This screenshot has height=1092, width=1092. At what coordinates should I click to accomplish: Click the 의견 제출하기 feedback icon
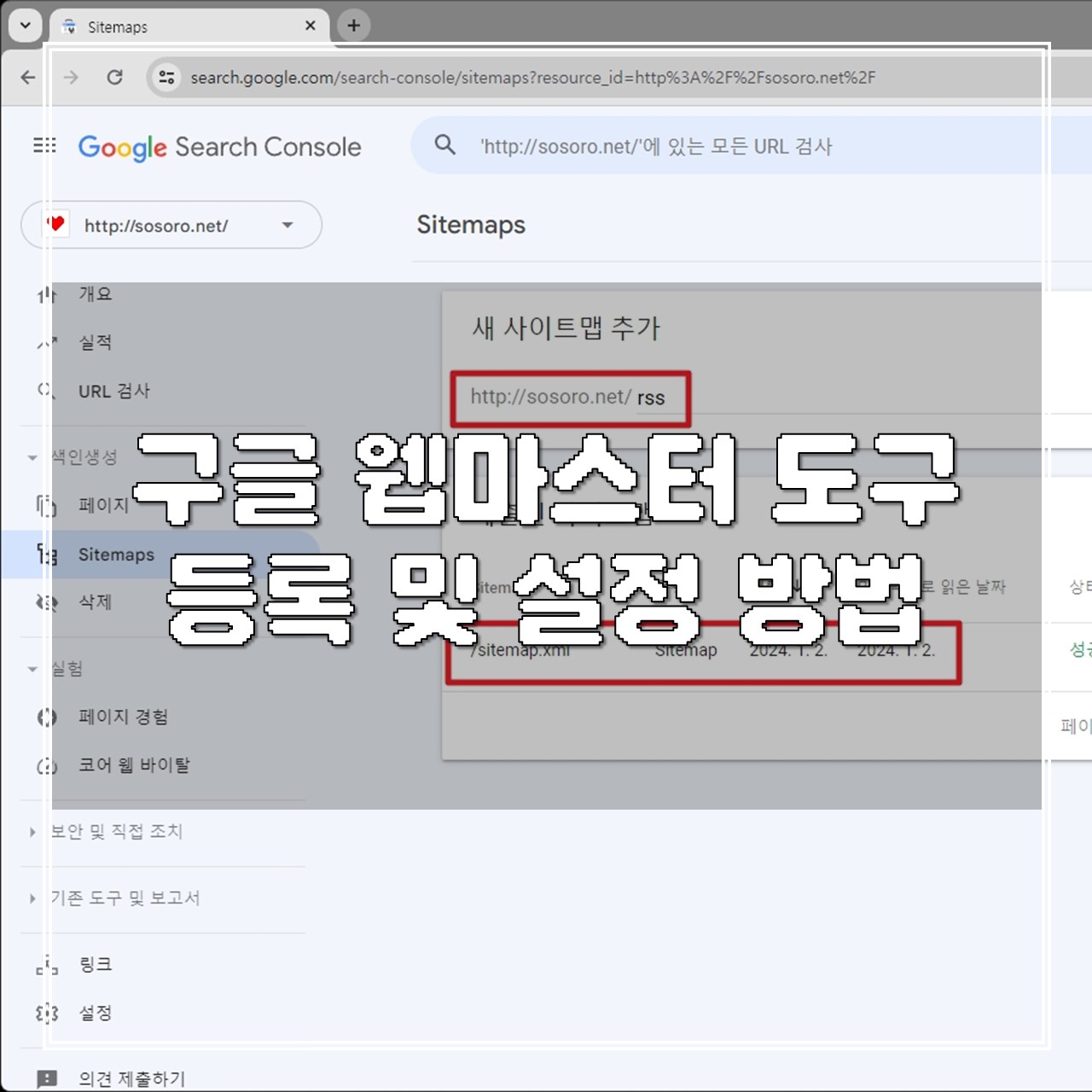[x=47, y=1079]
